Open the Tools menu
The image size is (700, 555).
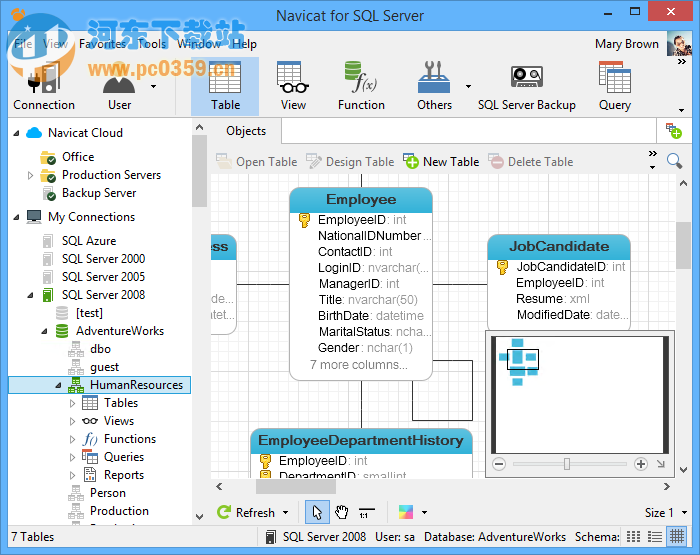point(152,44)
